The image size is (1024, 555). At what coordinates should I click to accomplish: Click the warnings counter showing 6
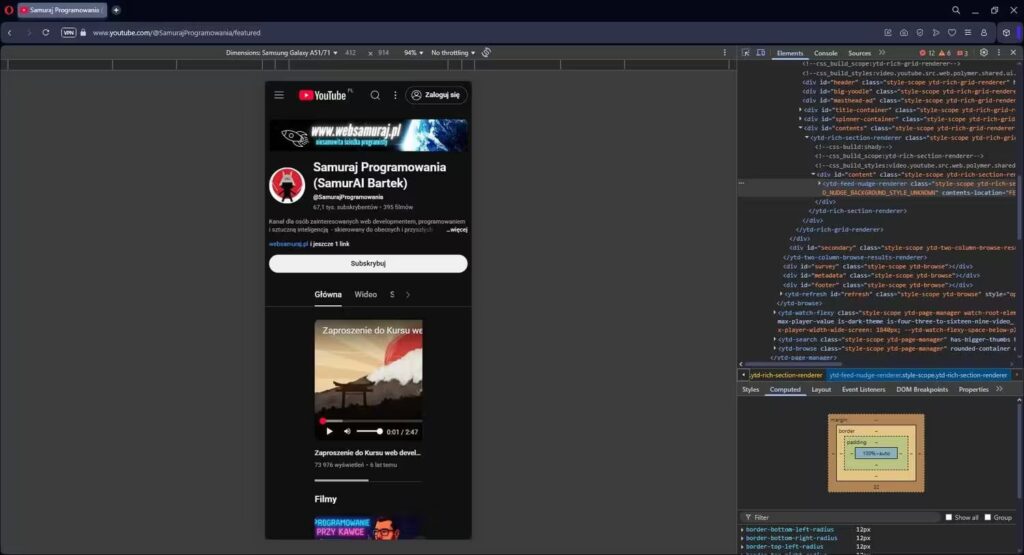pos(944,53)
